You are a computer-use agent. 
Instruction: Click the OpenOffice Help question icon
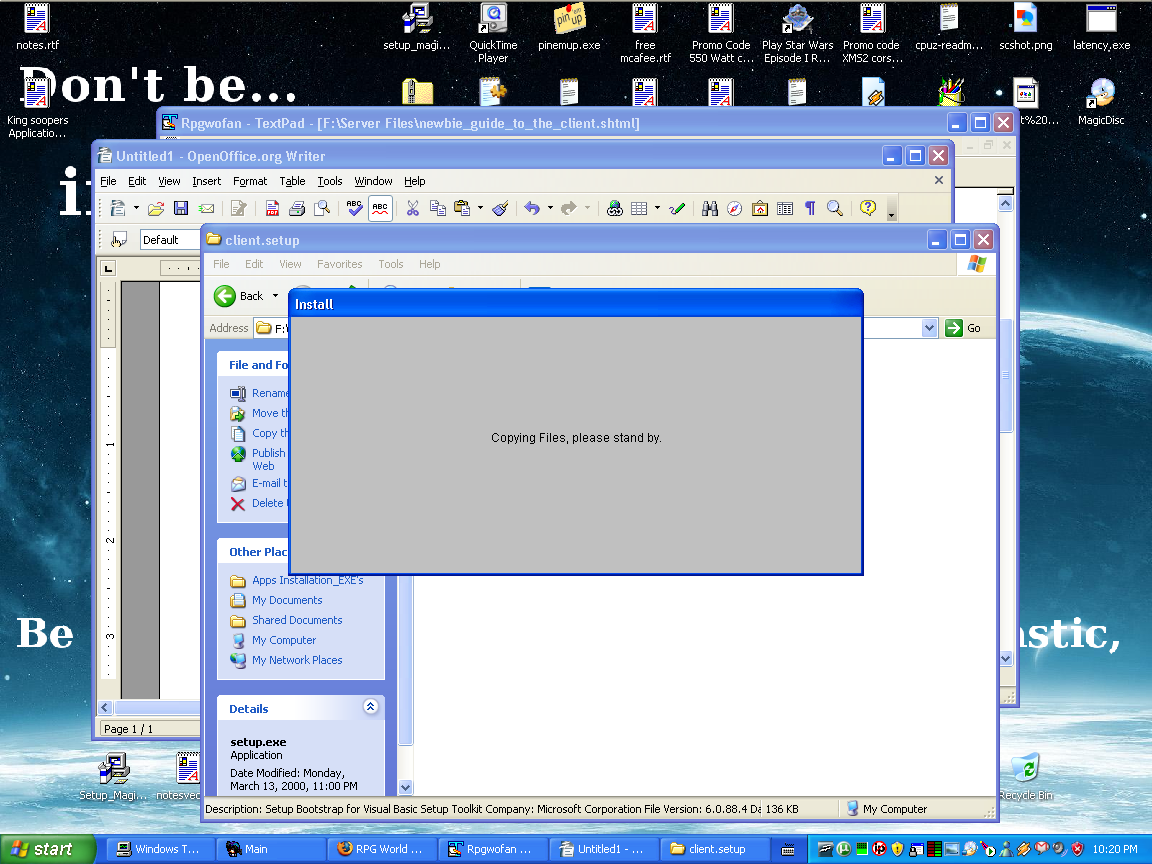click(x=868, y=209)
